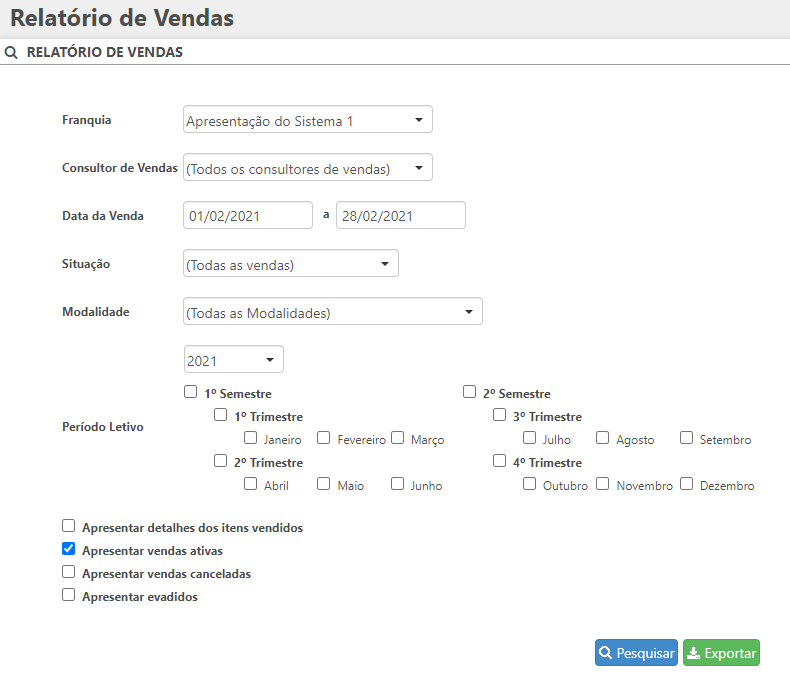Open the 2021 year dropdown
Viewport: 790px width, 674px height.
point(234,360)
